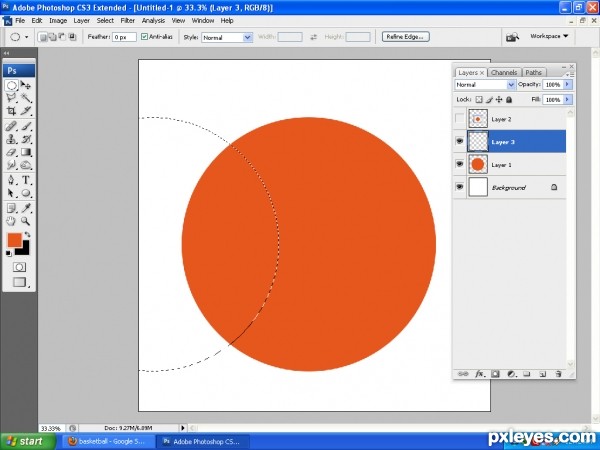
Task: Hide Layer 1 with eye icon
Action: tap(460, 164)
